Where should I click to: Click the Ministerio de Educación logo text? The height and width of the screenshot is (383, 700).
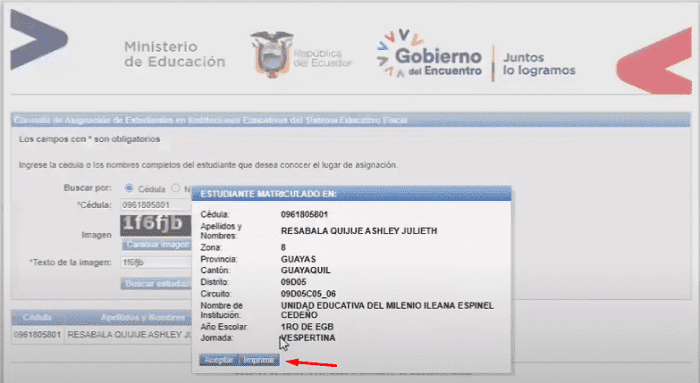click(x=175, y=54)
